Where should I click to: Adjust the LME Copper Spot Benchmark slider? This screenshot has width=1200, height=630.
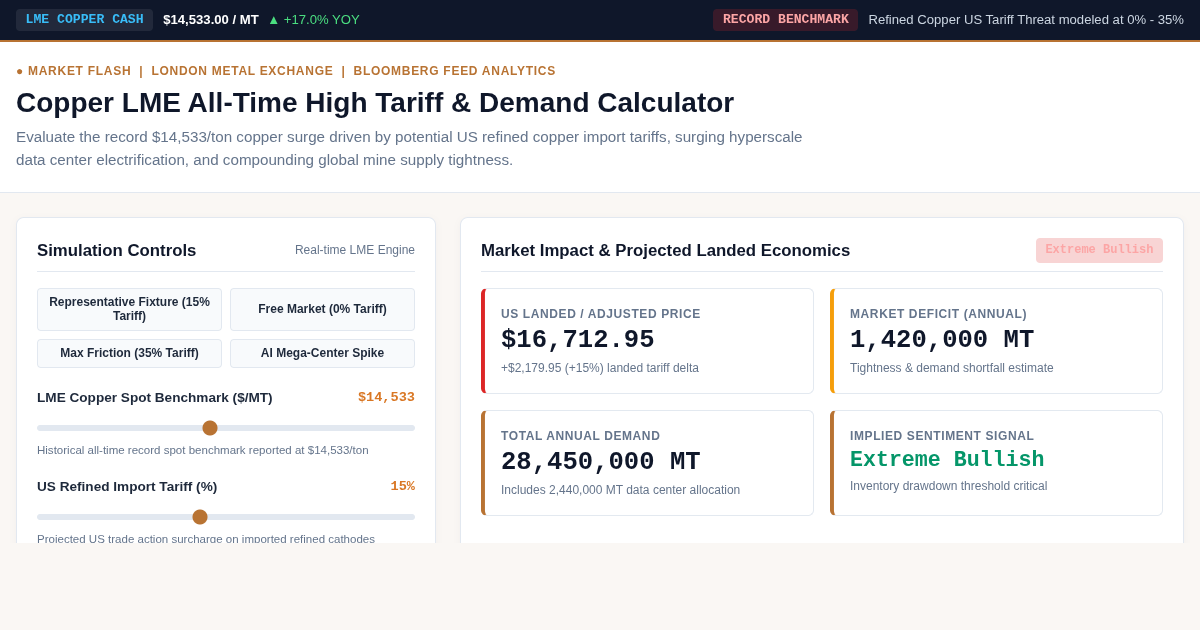click(x=226, y=428)
